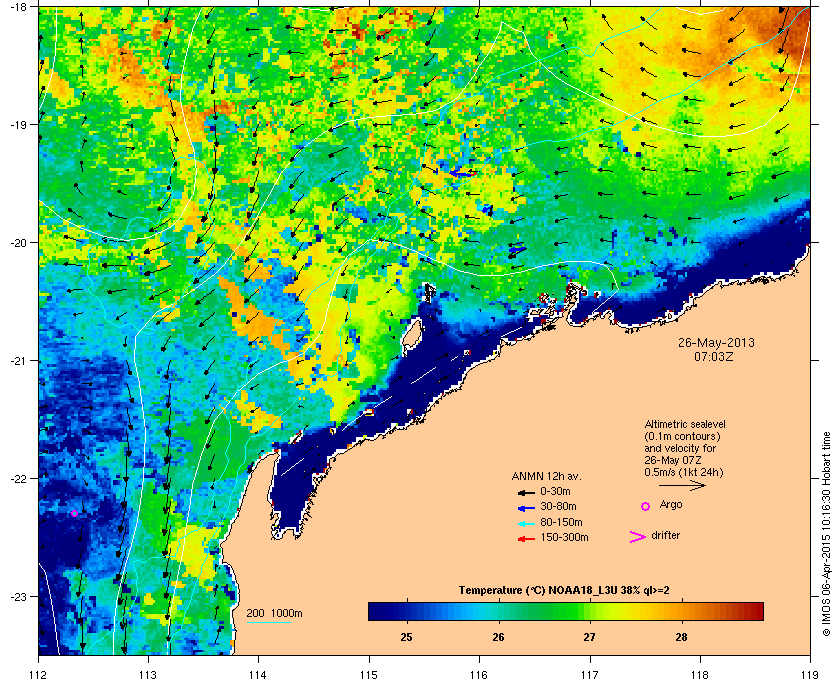The image size is (840, 680).
Task: Click the longitude axis label 117
Action: click(589, 674)
